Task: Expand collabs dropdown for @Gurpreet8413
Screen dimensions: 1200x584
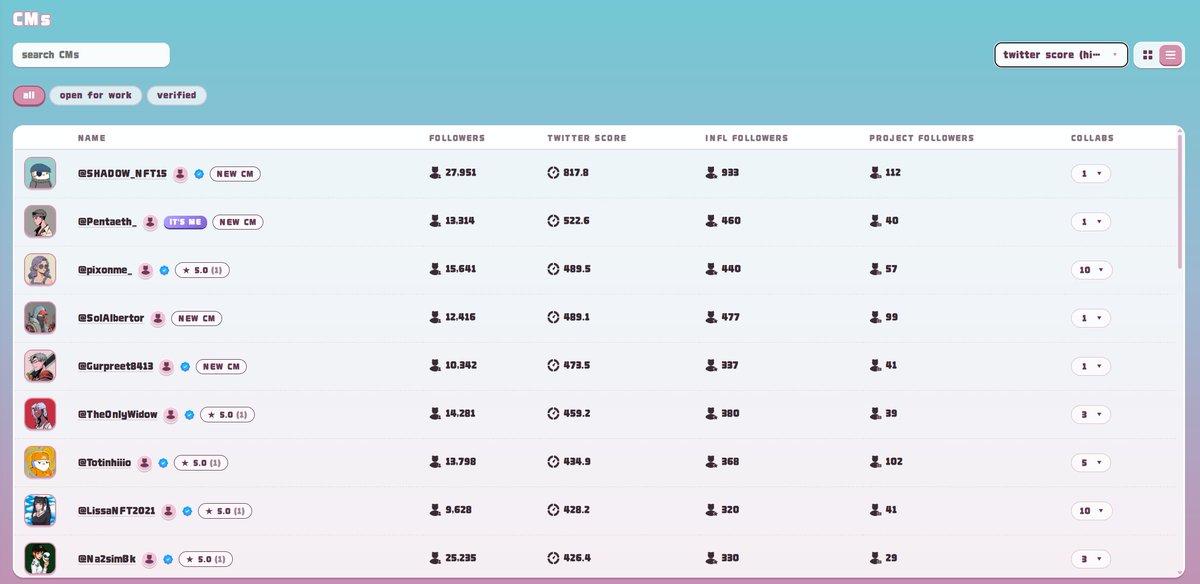Action: point(1090,366)
